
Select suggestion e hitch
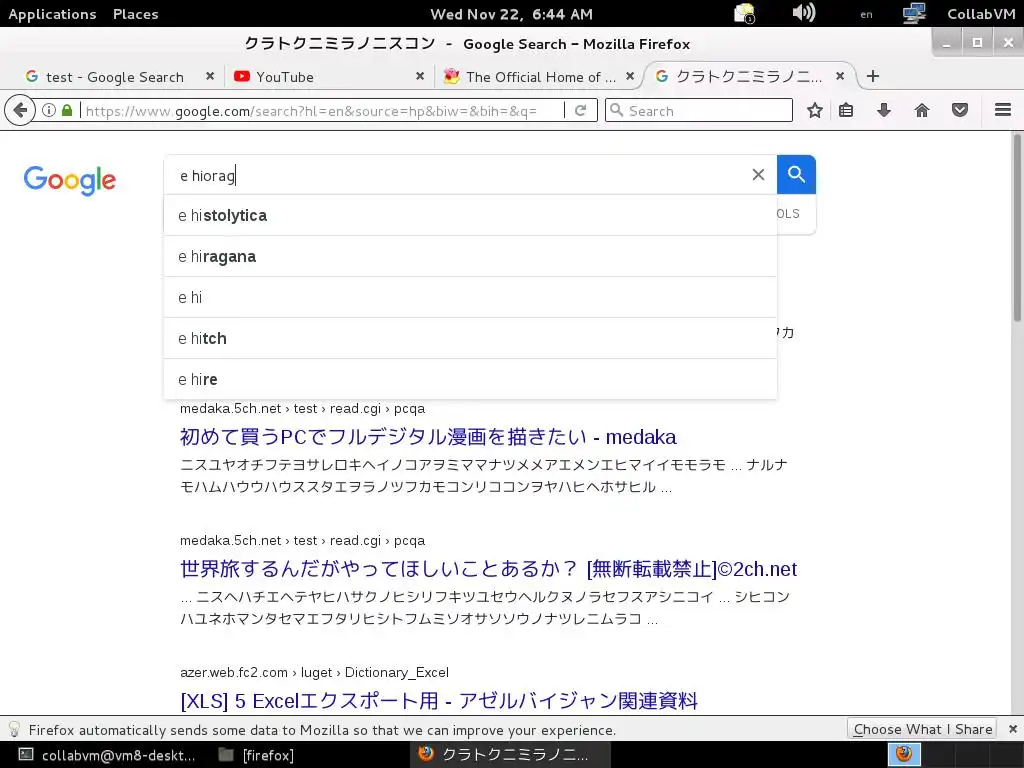coord(470,339)
